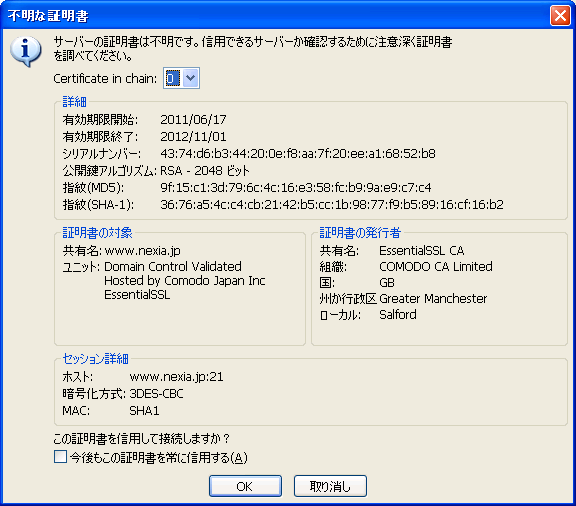This screenshot has height=506, width=576.
Task: Click the blue information bubble icon
Action: [x=25, y=51]
